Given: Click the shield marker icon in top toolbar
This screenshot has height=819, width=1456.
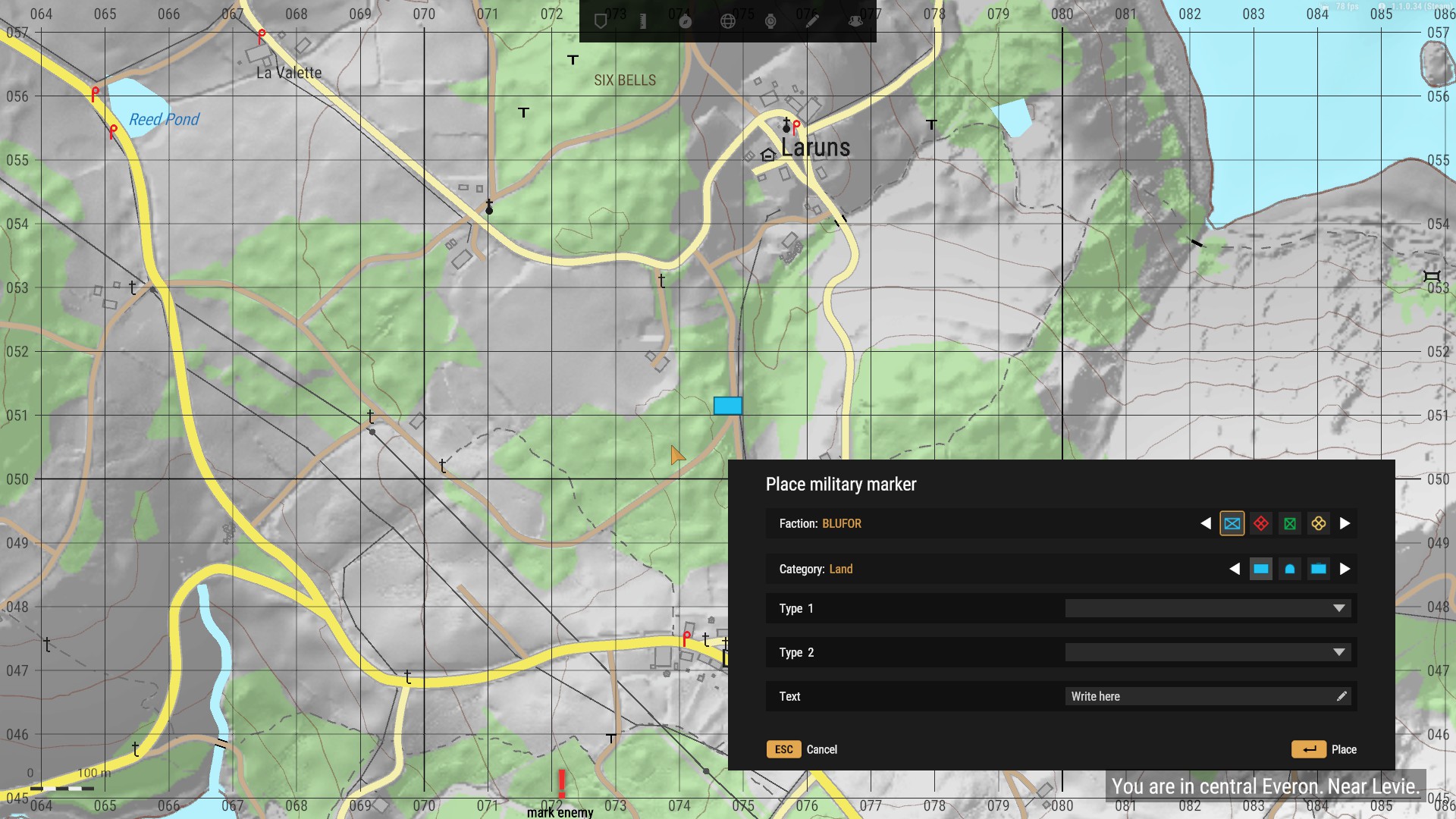Looking at the screenshot, I should click(601, 21).
